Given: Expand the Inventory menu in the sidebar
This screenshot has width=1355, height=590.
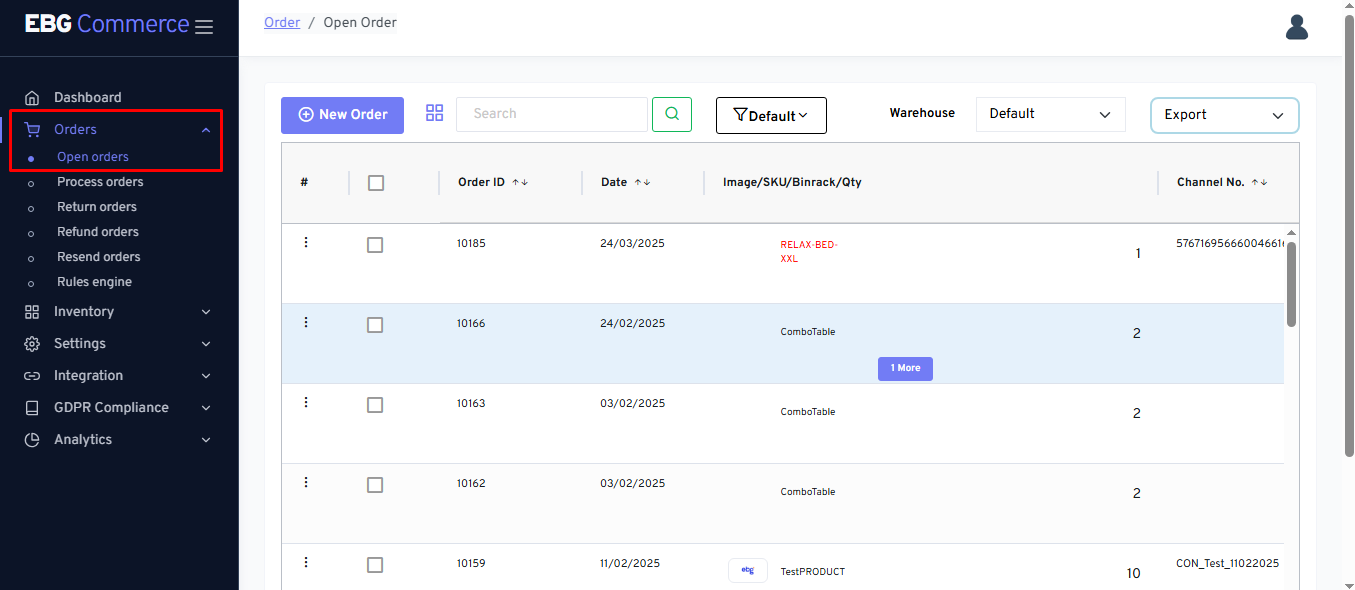Looking at the screenshot, I should click(x=118, y=312).
